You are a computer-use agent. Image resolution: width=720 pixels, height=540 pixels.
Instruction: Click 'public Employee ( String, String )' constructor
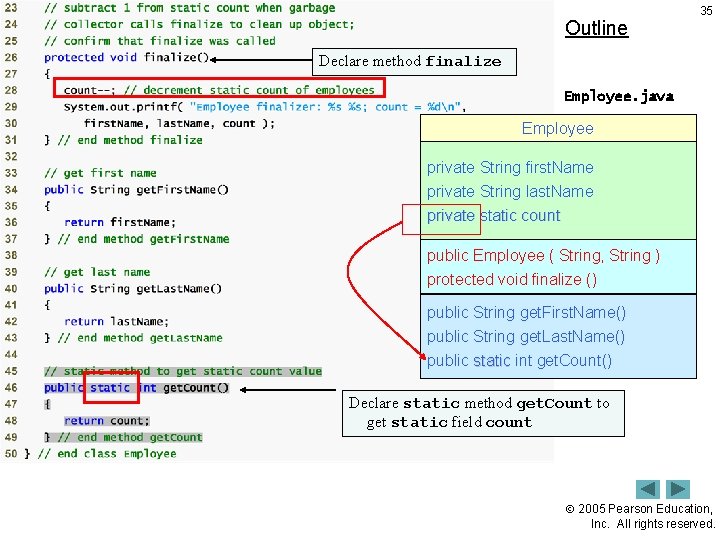(543, 255)
